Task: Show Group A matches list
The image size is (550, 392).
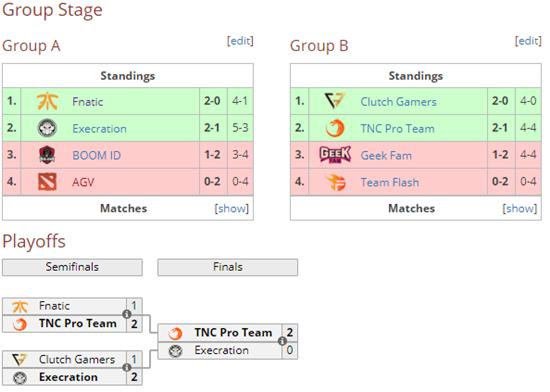Action: [x=232, y=208]
